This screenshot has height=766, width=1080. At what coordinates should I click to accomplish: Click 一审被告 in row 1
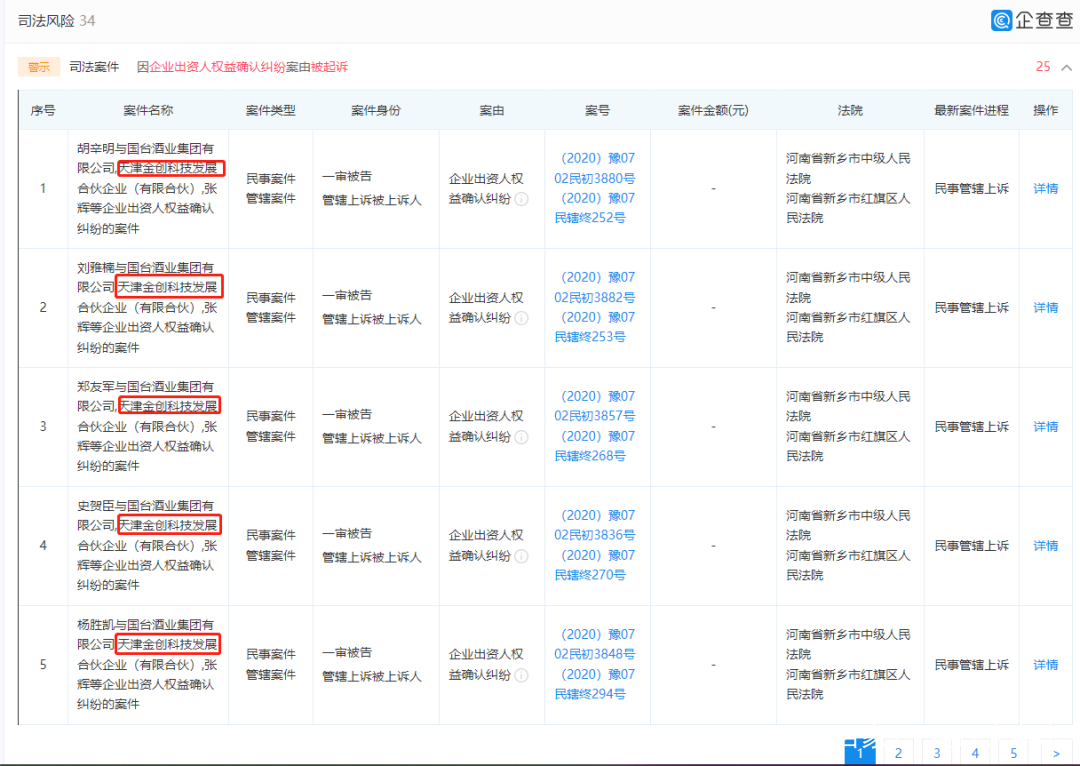347,176
